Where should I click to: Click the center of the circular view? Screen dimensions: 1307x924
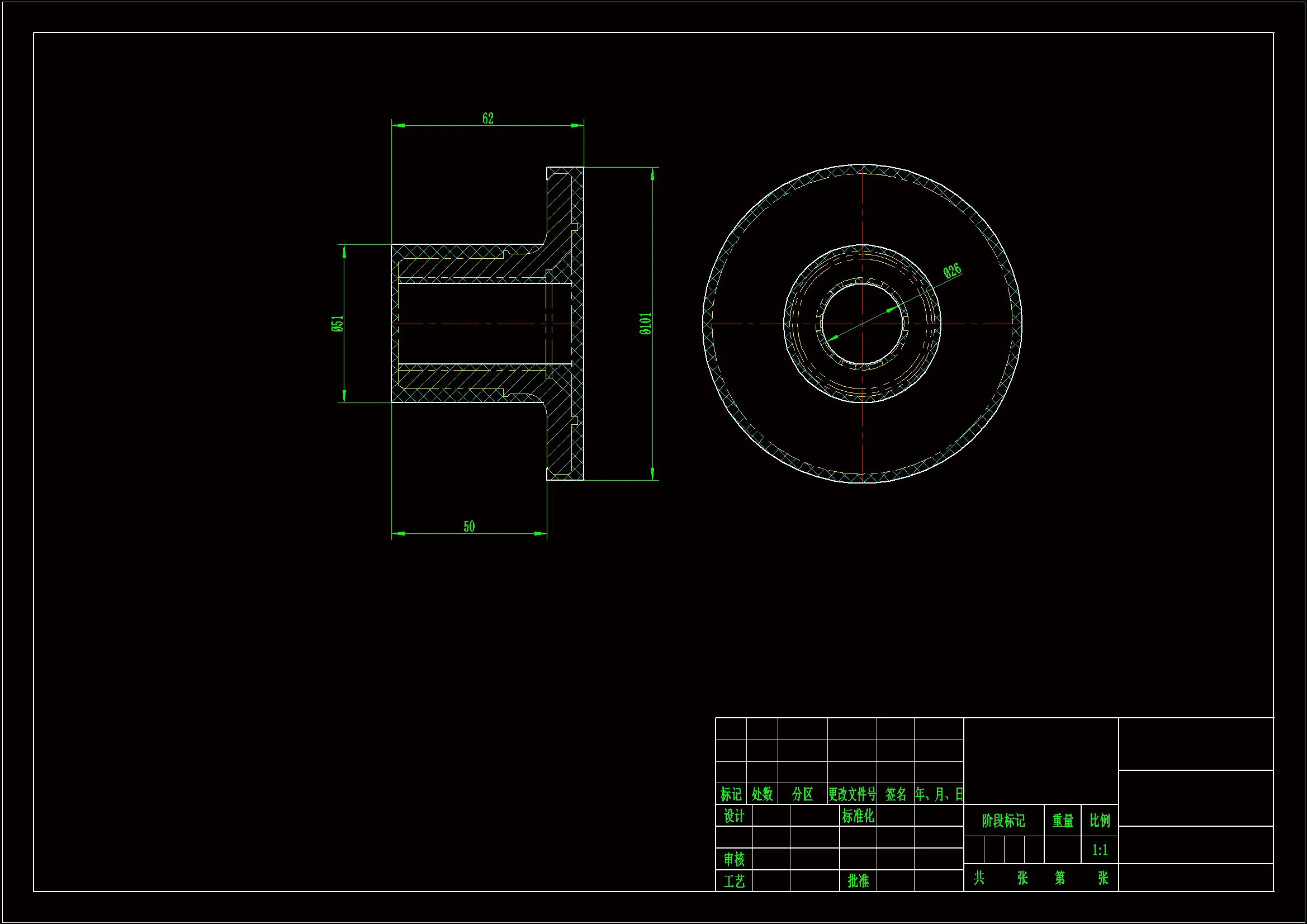point(863,323)
